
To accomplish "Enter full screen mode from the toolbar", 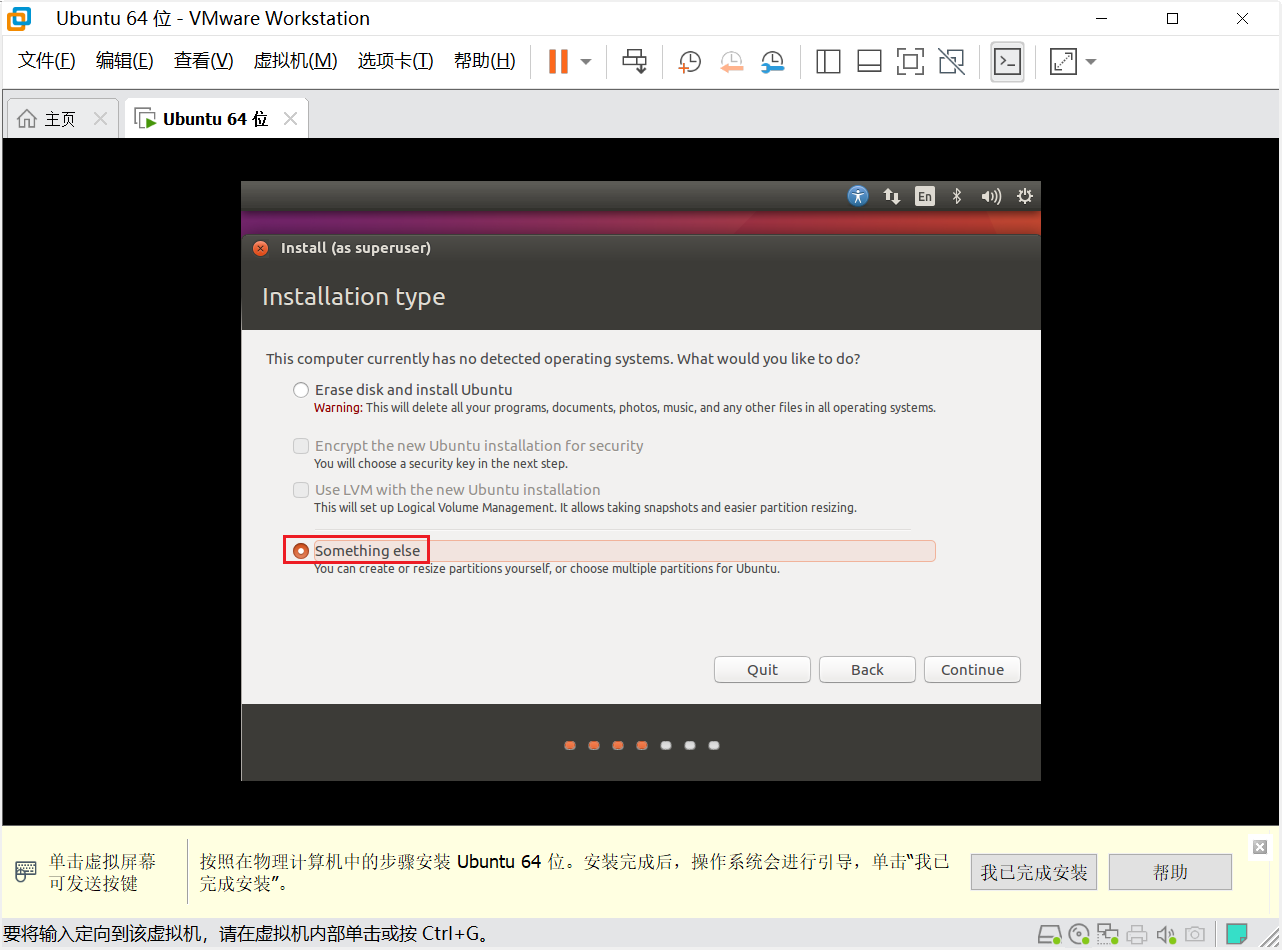I will 910,62.
